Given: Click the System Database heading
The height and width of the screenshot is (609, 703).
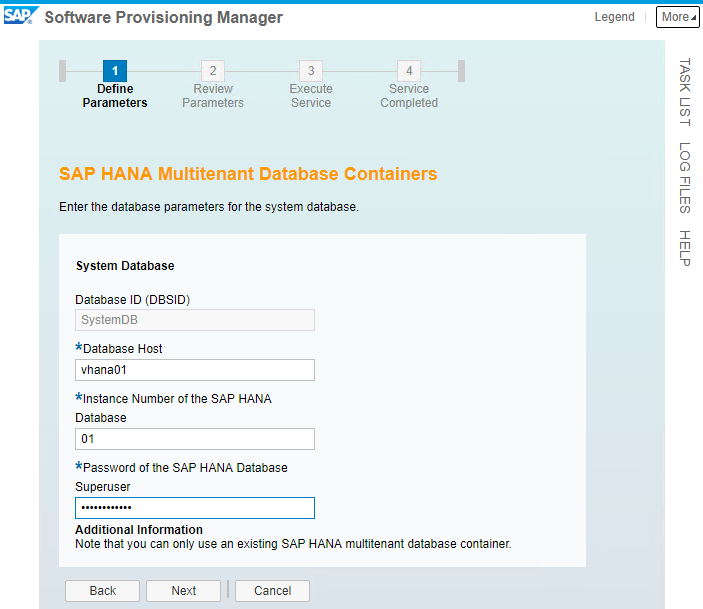Looking at the screenshot, I should pyautogui.click(x=125, y=265).
